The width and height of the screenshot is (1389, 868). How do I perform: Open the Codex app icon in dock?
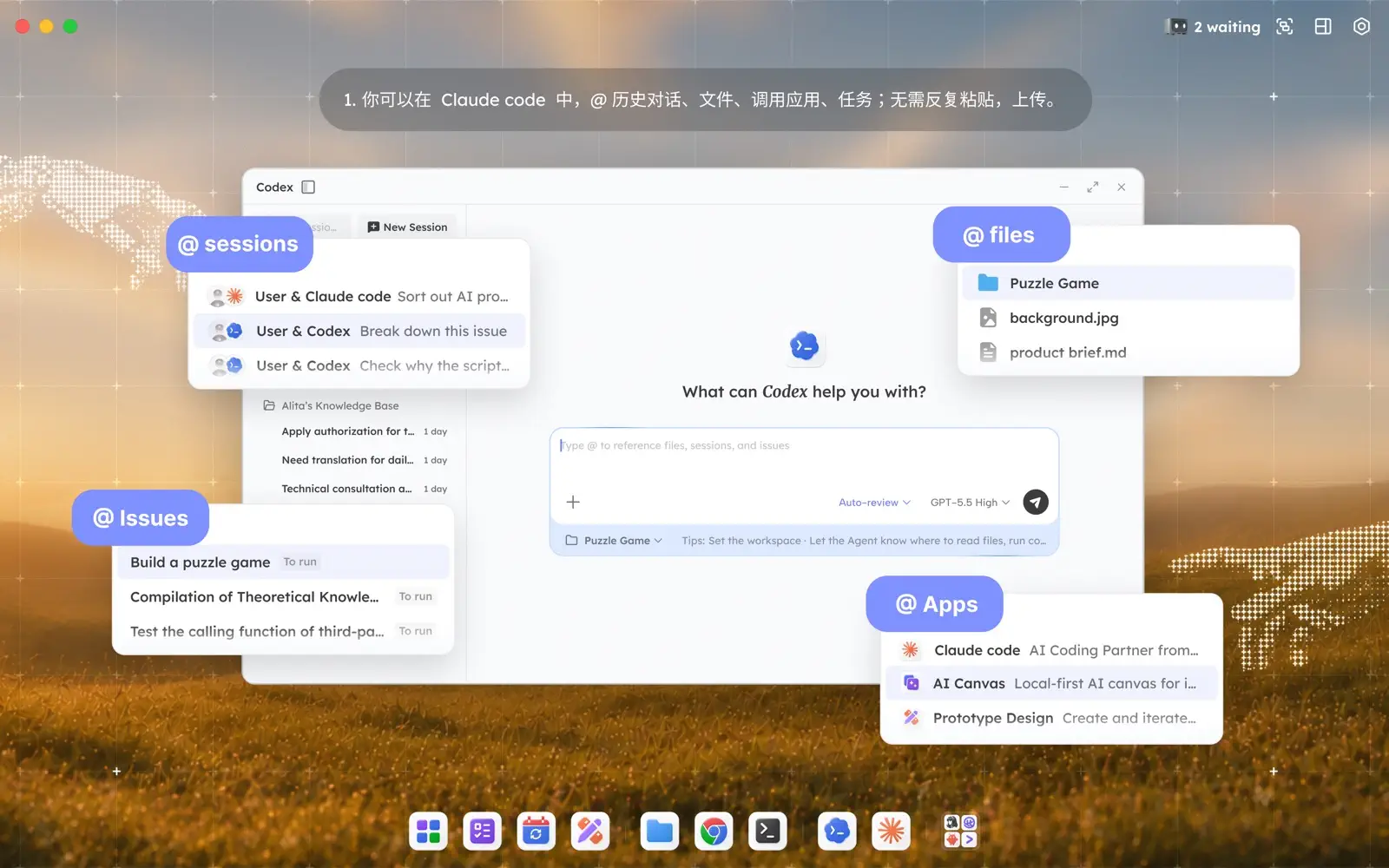click(837, 832)
